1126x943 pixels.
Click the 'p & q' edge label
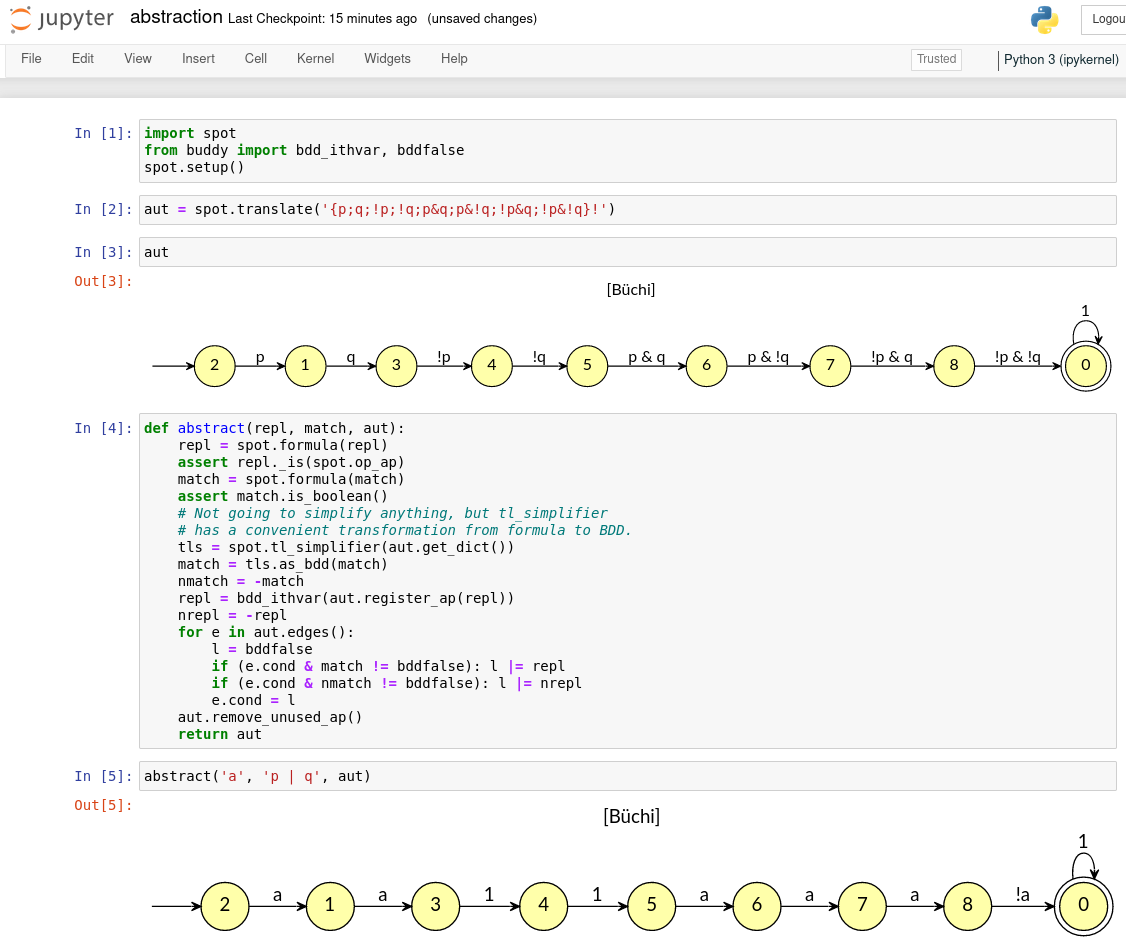(646, 357)
